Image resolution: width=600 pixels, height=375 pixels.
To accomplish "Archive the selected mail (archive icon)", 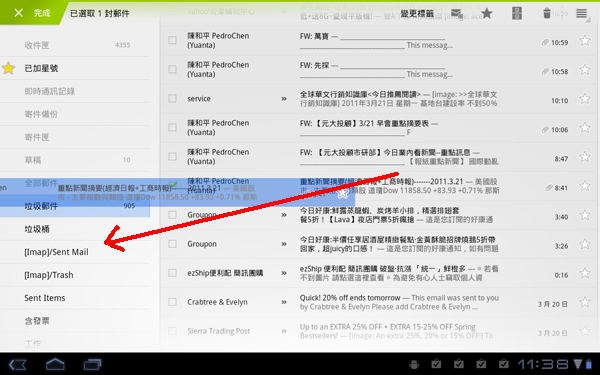I will 517,13.
